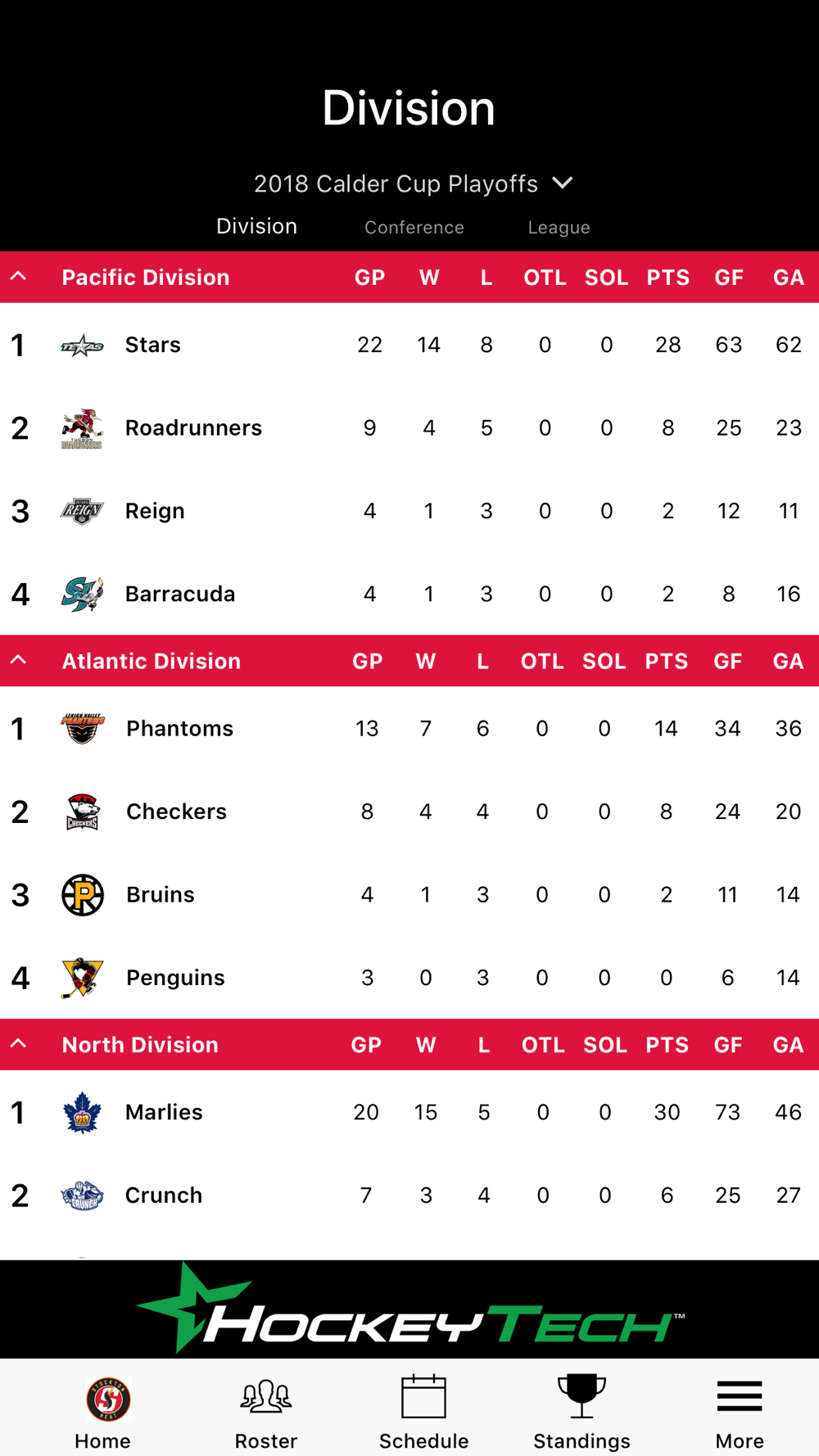Viewport: 819px width, 1456px height.
Task: Collapse the North Division section
Action: (18, 1044)
